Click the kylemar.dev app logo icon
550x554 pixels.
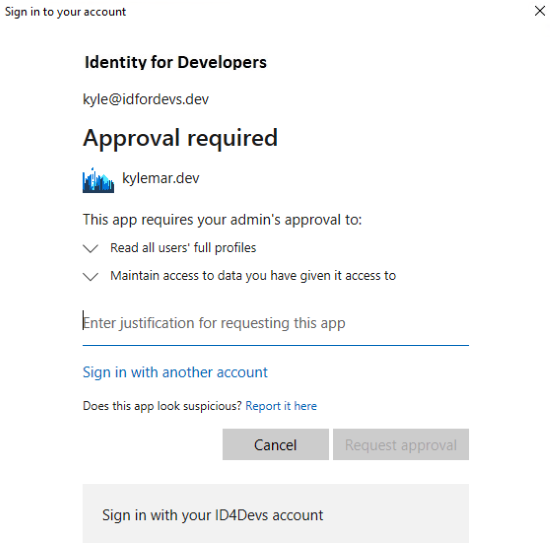tap(98, 180)
